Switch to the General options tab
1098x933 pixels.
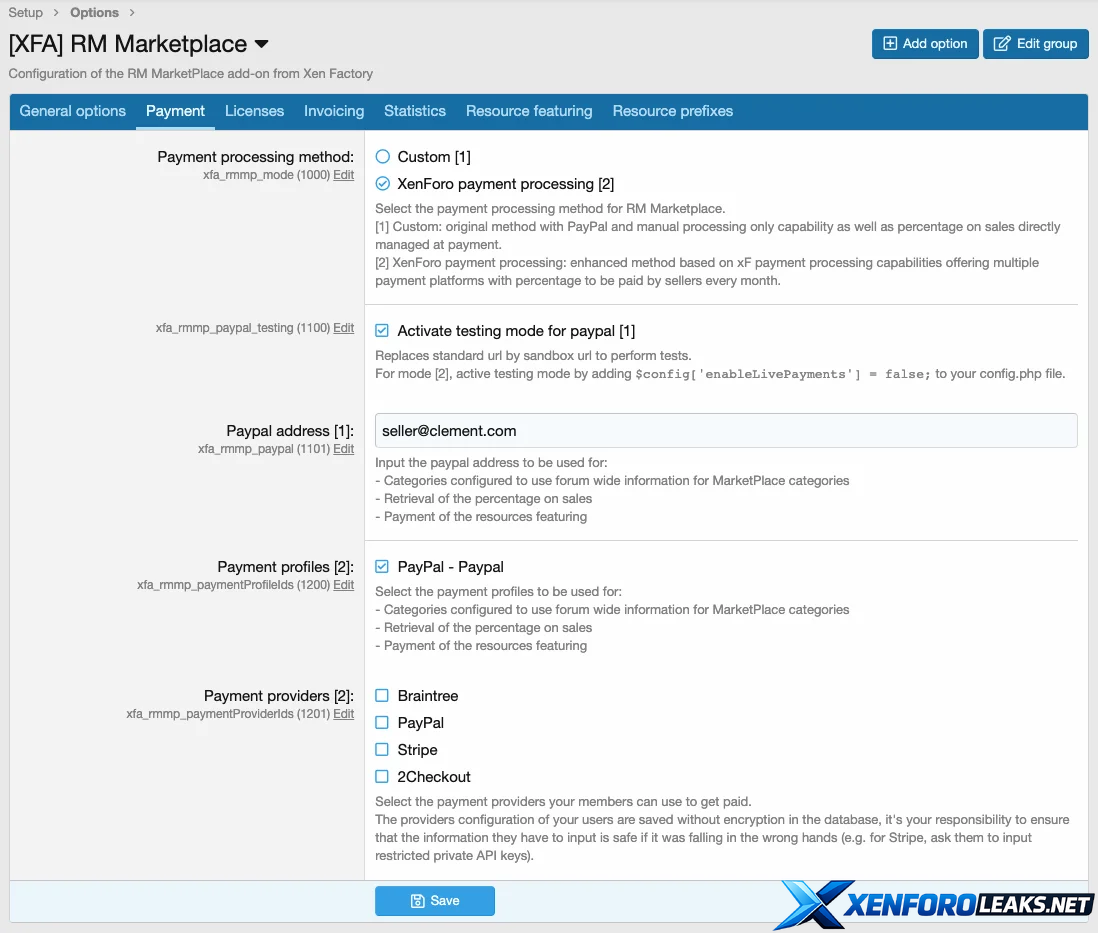coord(73,111)
